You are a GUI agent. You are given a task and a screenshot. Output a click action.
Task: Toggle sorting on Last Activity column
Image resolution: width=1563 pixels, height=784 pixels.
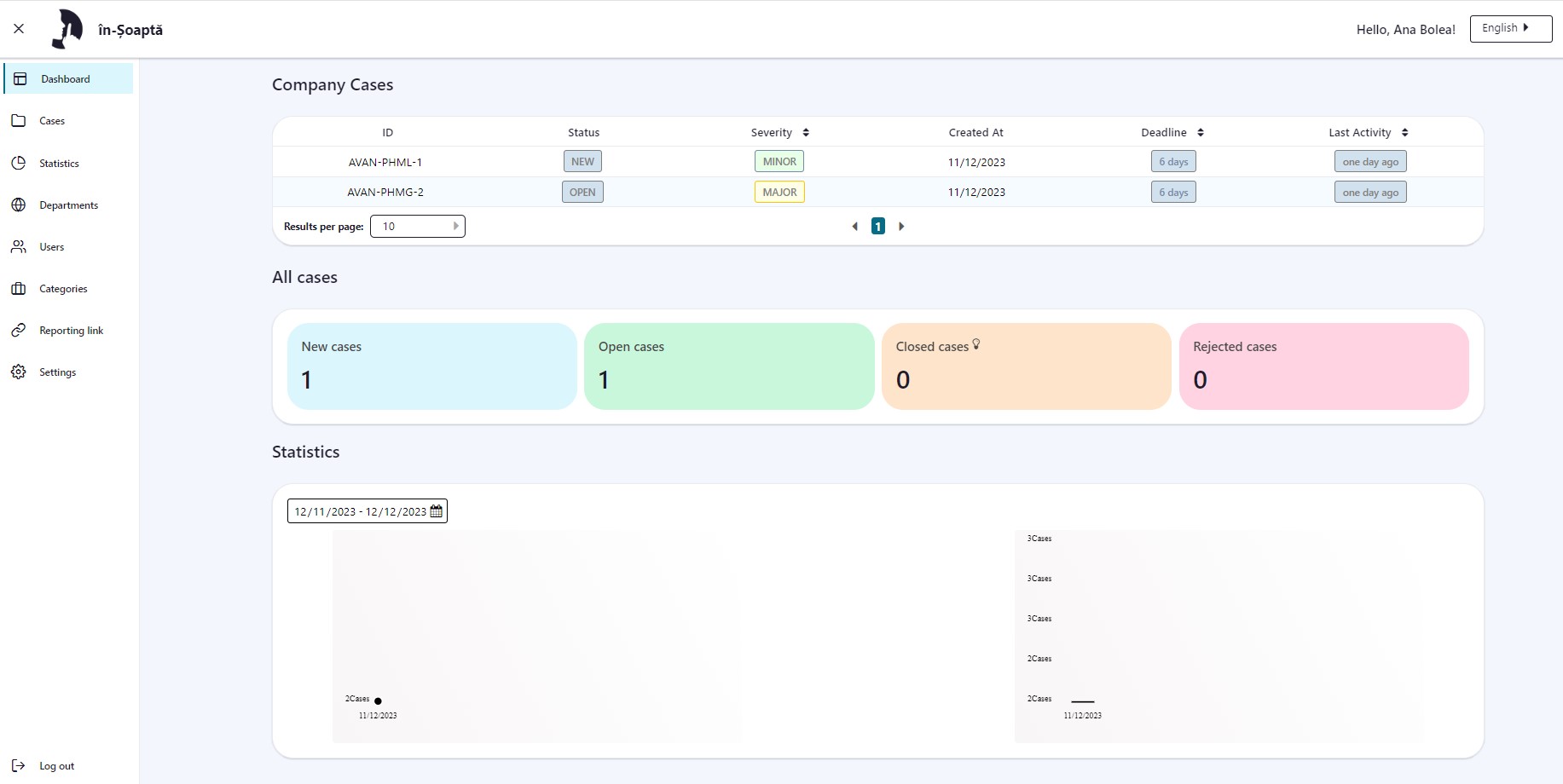pos(1404,133)
